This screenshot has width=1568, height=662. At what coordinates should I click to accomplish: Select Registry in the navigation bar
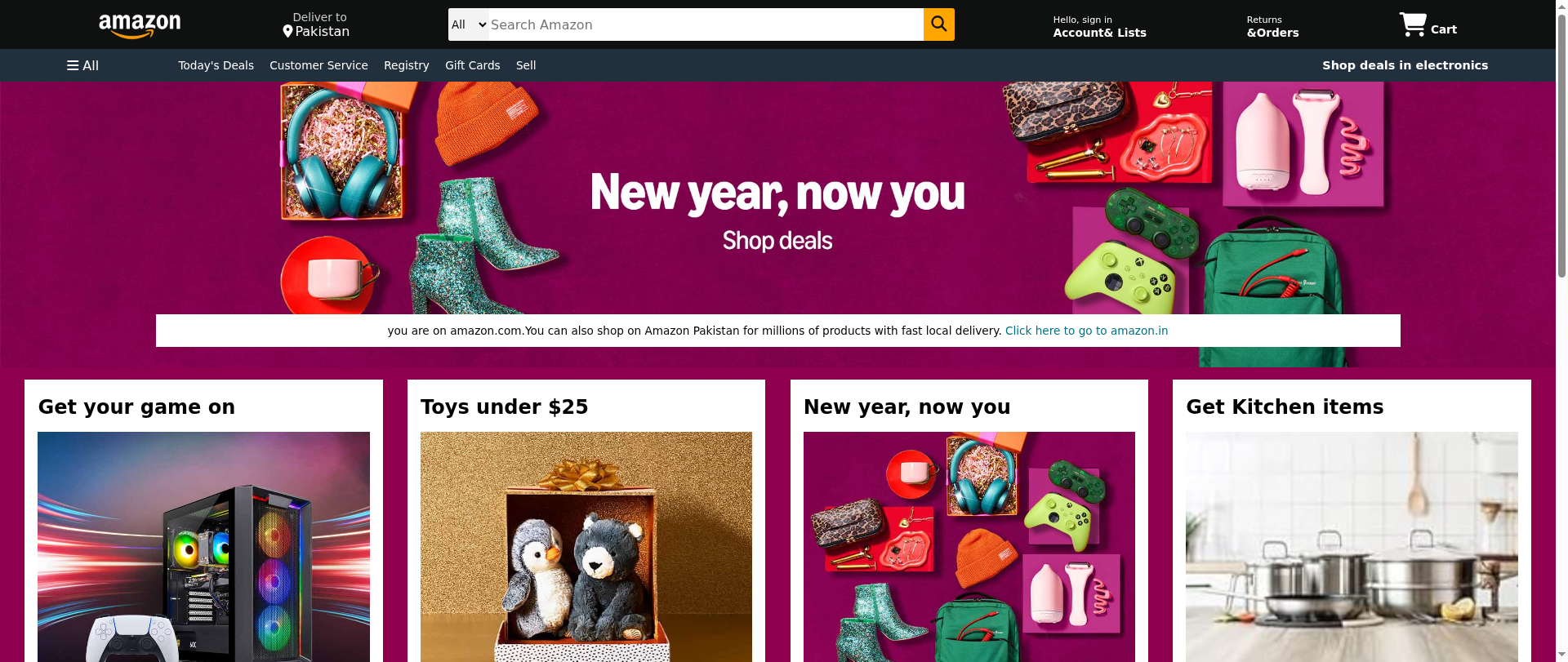pos(406,65)
